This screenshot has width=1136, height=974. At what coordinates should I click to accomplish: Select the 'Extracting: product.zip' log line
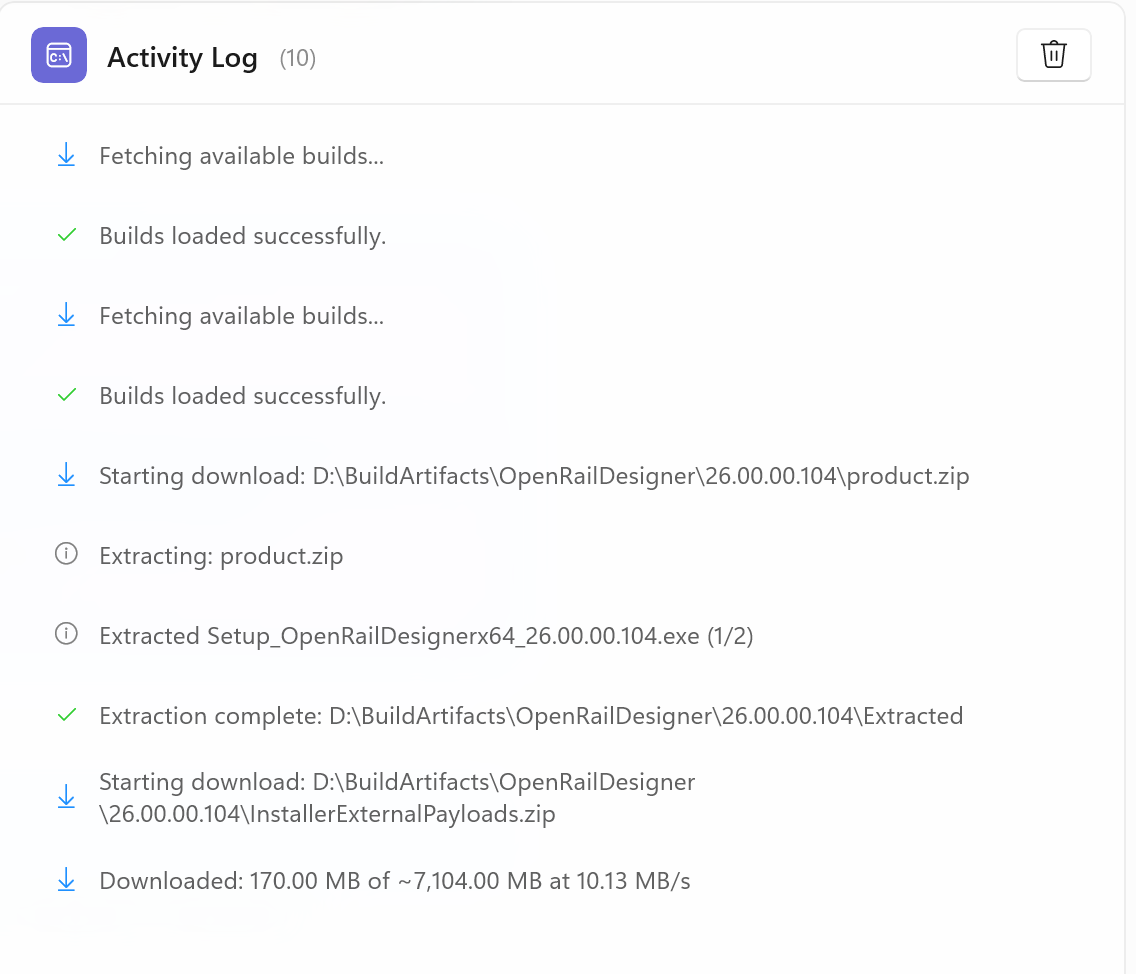221,555
